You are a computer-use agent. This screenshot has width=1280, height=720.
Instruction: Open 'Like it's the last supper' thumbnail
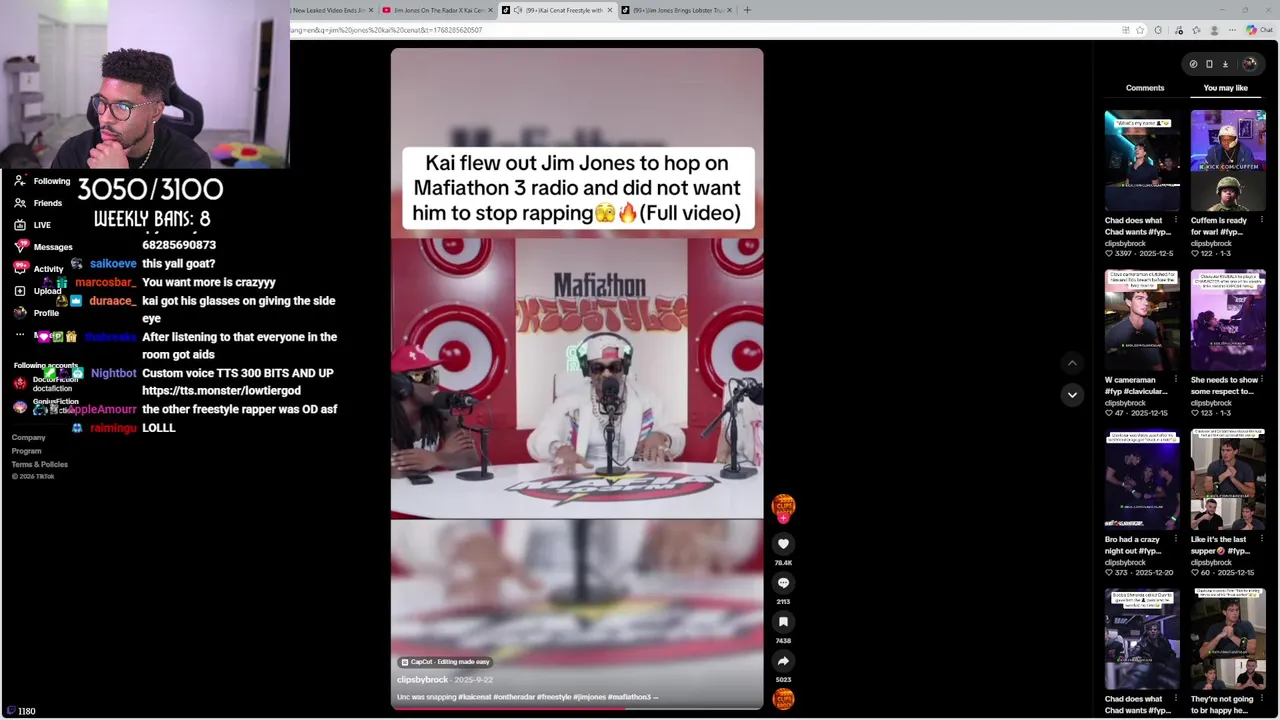pos(1228,479)
